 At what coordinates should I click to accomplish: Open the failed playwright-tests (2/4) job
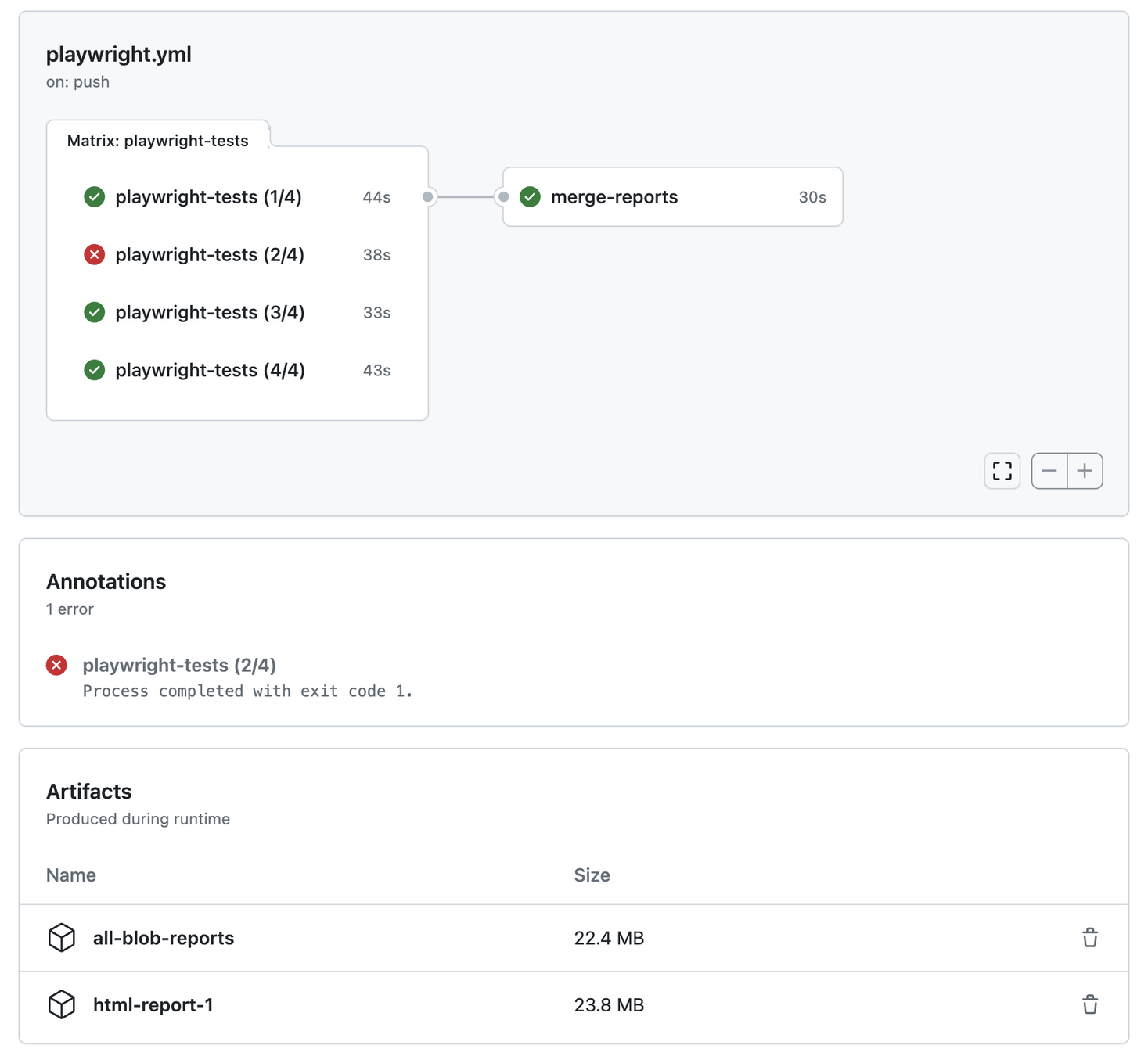(237, 254)
